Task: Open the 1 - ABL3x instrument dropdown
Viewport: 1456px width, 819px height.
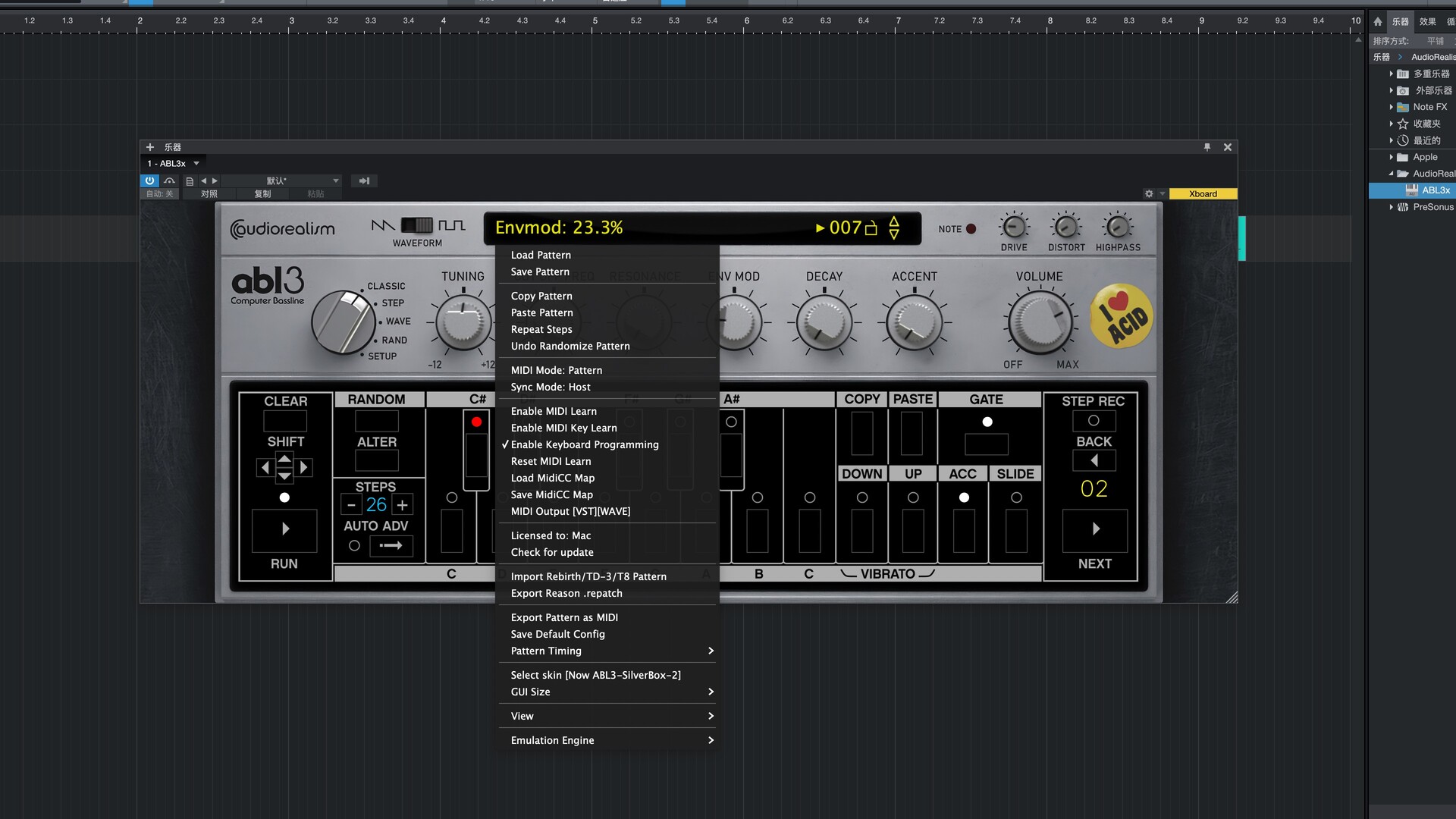Action: pyautogui.click(x=196, y=163)
